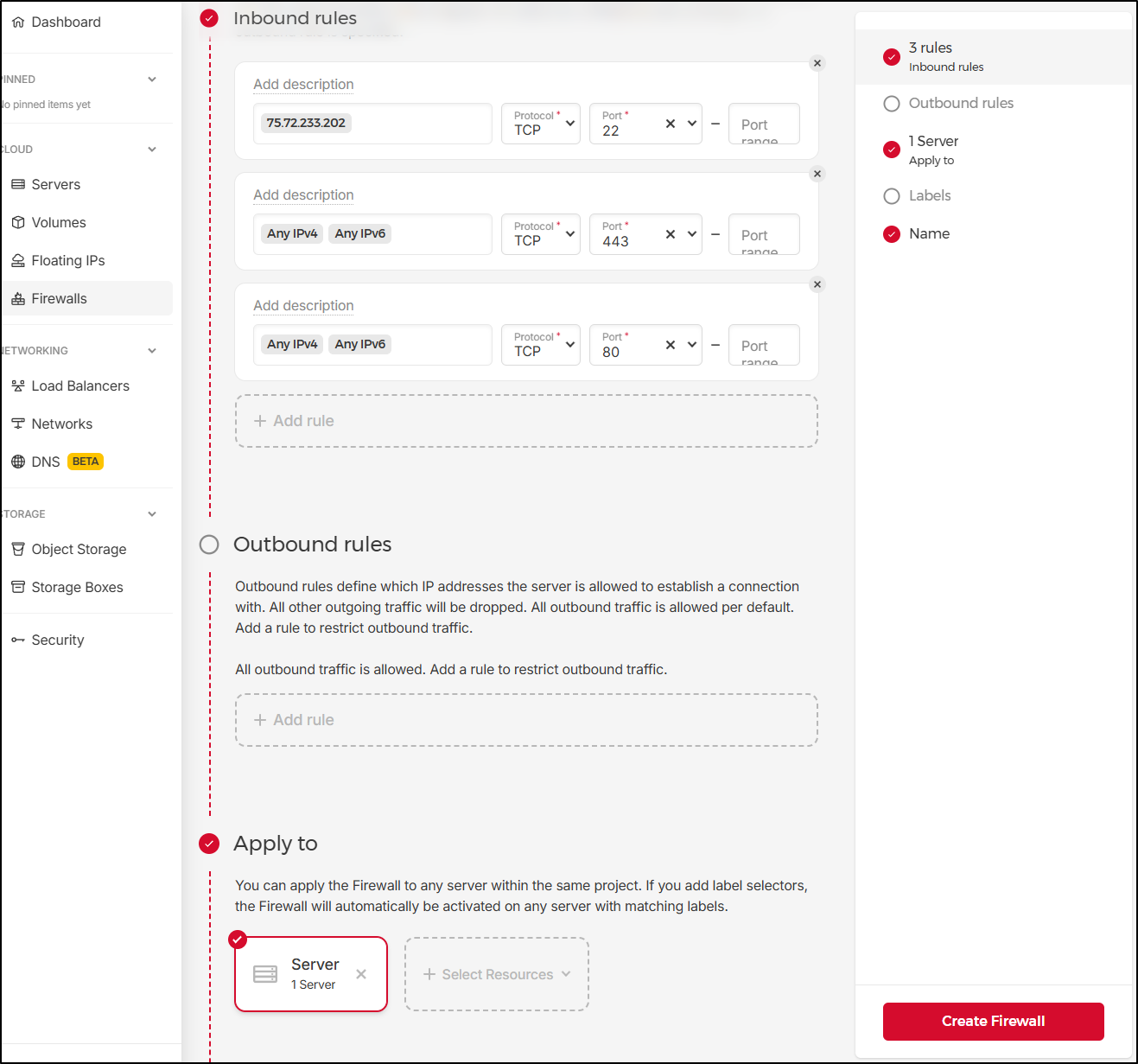
Task: Open Security menu item
Action: [57, 640]
